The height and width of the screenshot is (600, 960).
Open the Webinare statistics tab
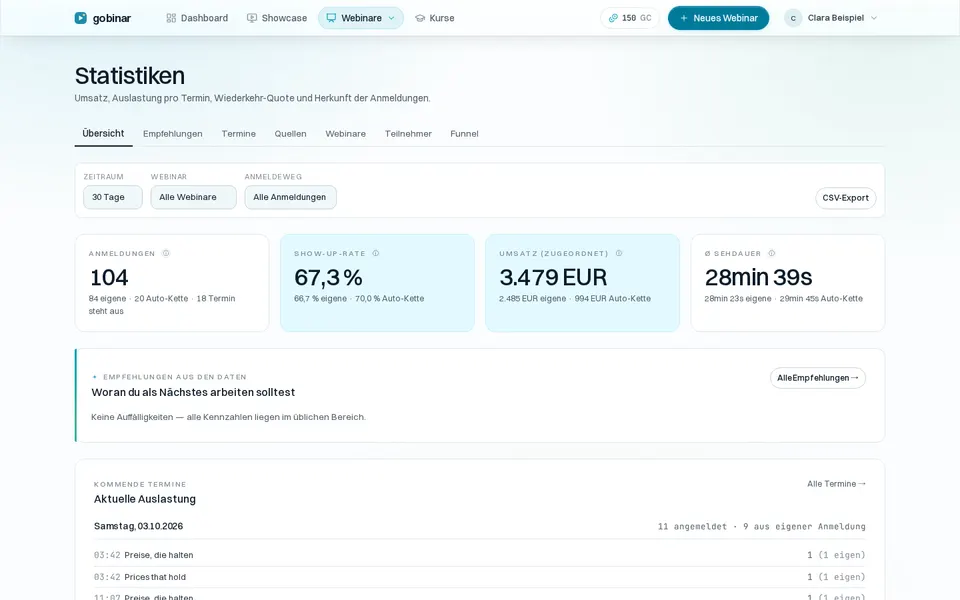pyautogui.click(x=345, y=133)
